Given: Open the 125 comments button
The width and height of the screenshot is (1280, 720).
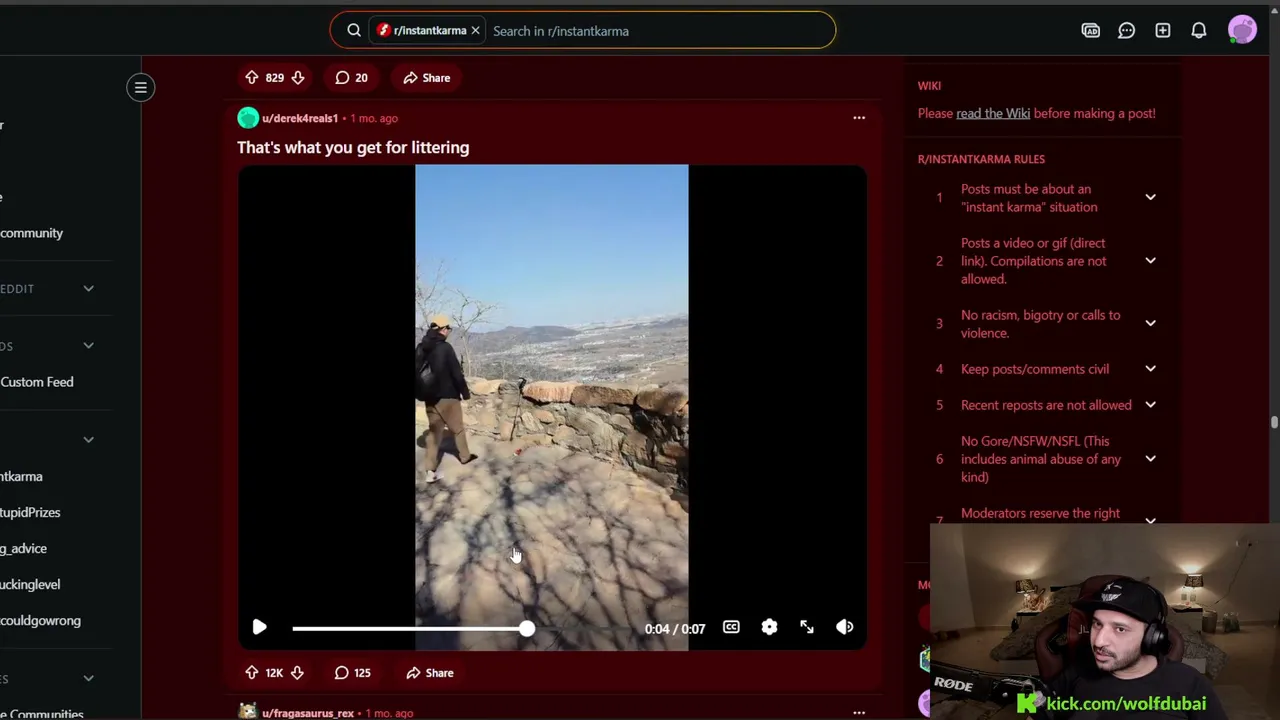Looking at the screenshot, I should [x=352, y=673].
